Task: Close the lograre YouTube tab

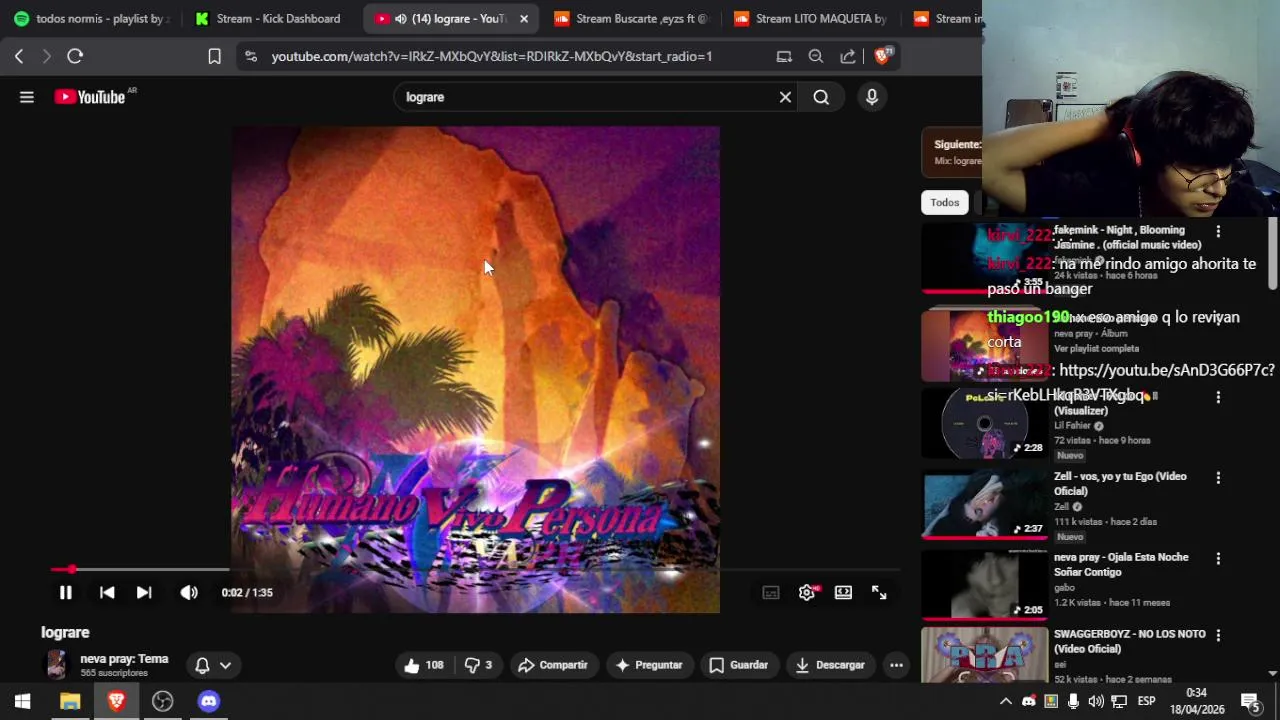Action: [524, 19]
